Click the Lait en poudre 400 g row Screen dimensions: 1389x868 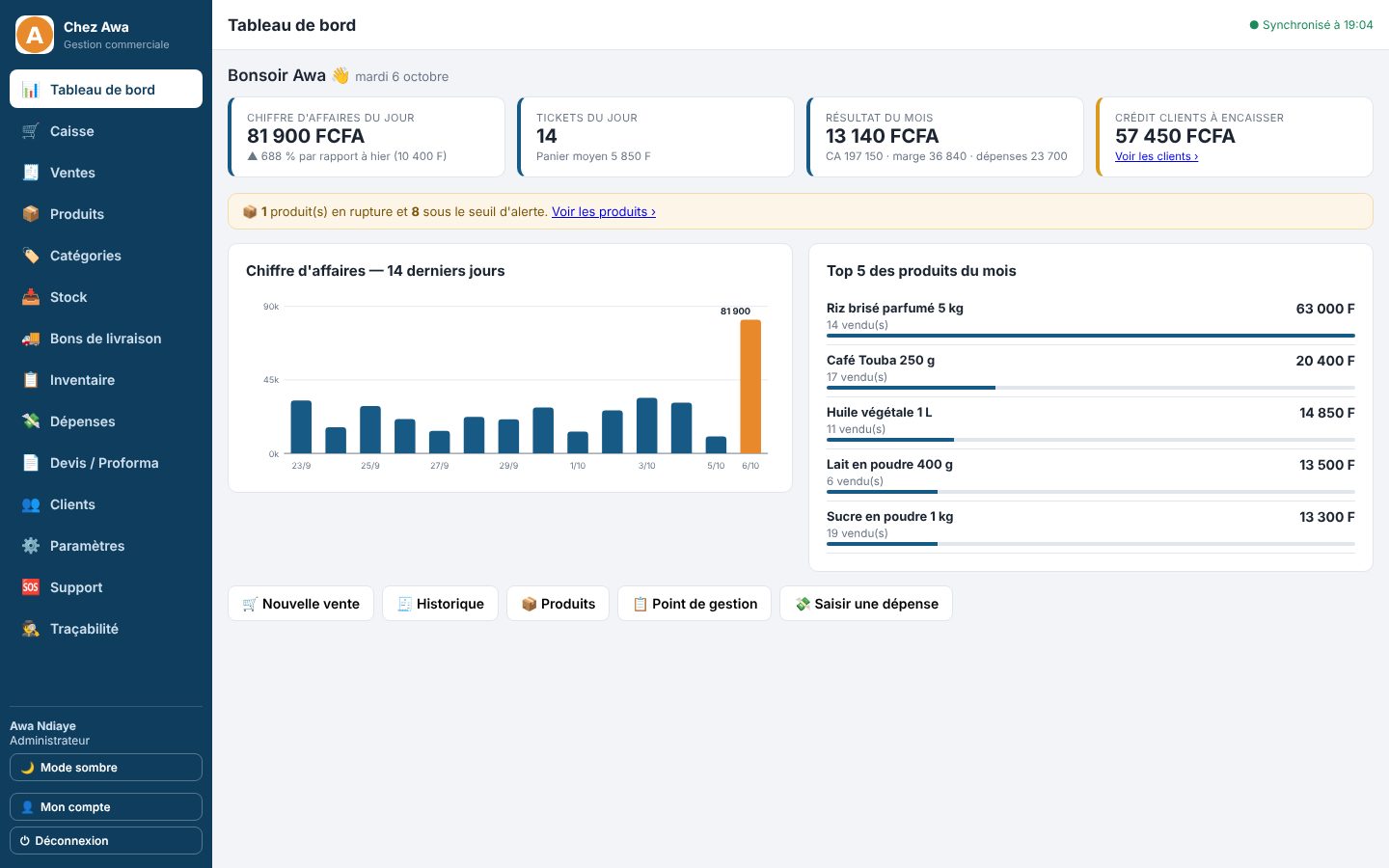[x=1091, y=475]
